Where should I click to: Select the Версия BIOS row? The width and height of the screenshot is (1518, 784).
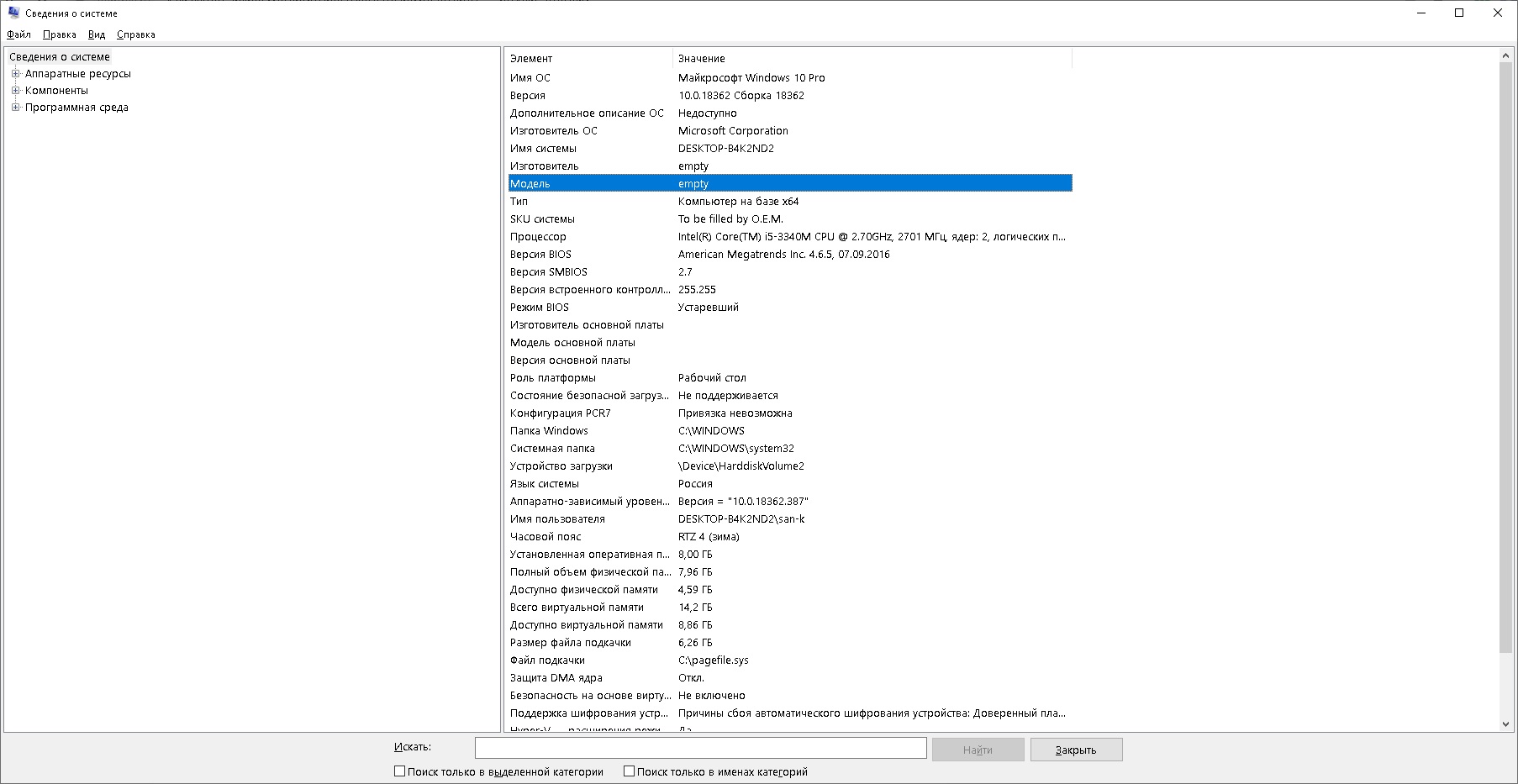coord(790,254)
